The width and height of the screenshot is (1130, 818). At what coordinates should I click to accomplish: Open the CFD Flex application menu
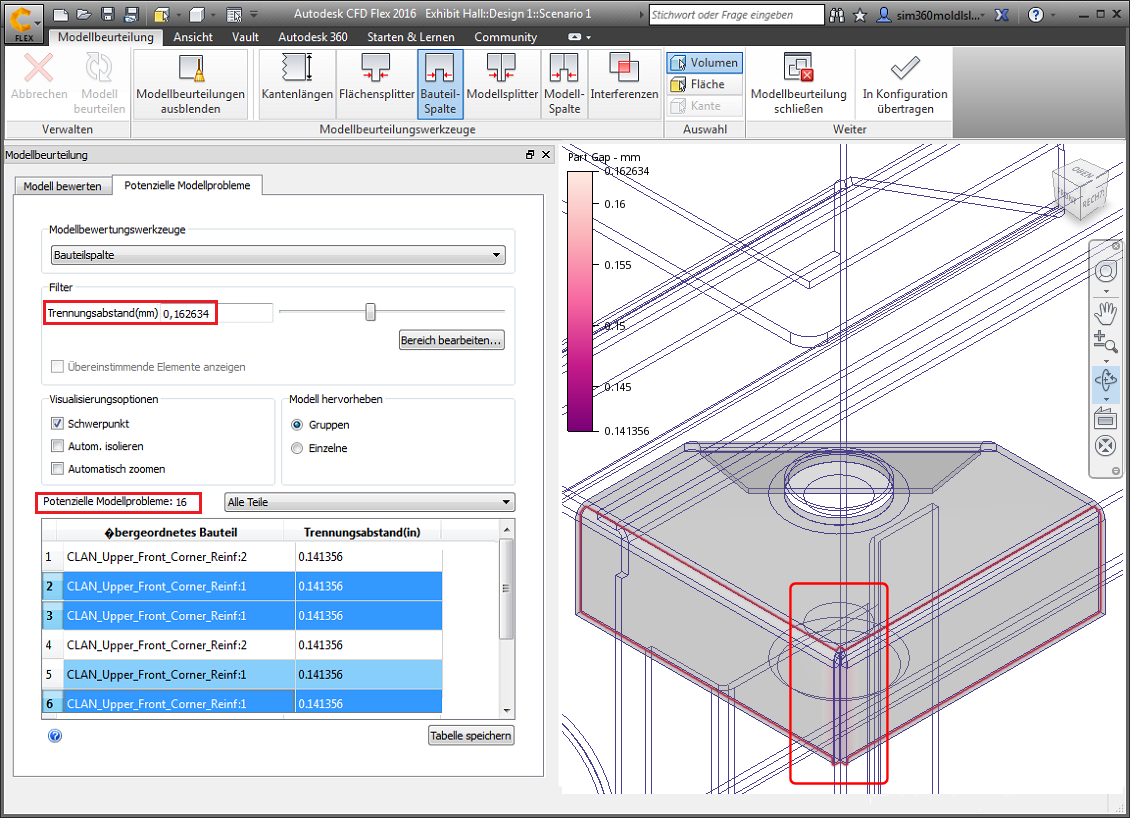(x=24, y=23)
